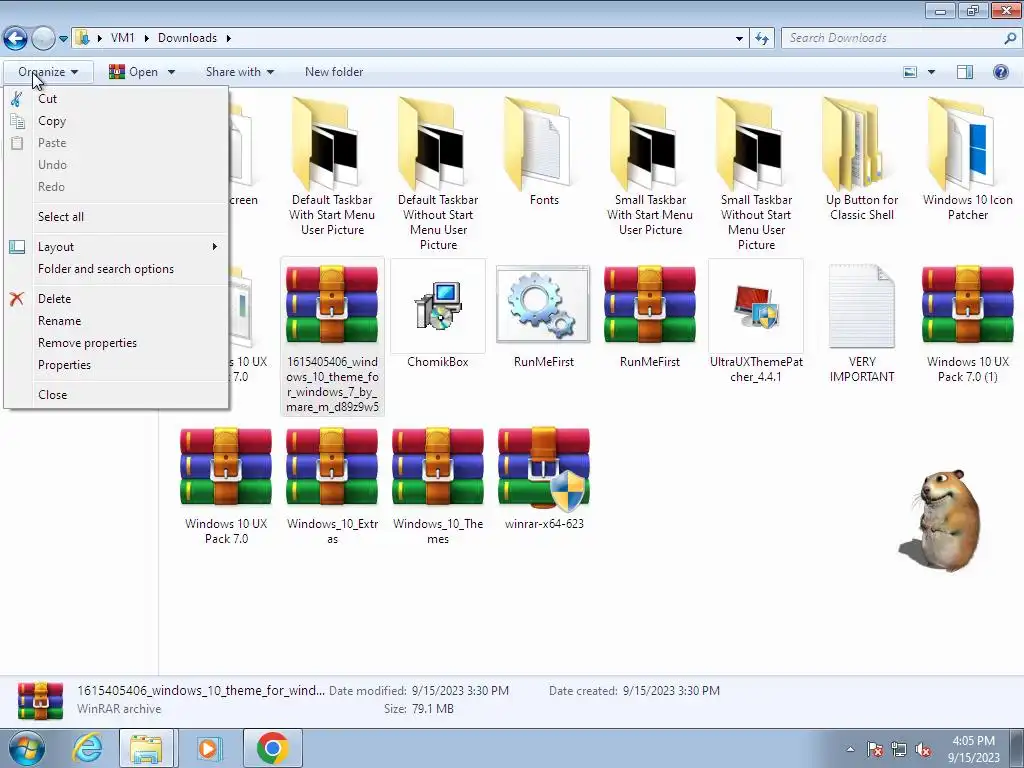Click the volume muted tray icon
This screenshot has width=1024, height=768.
point(923,750)
